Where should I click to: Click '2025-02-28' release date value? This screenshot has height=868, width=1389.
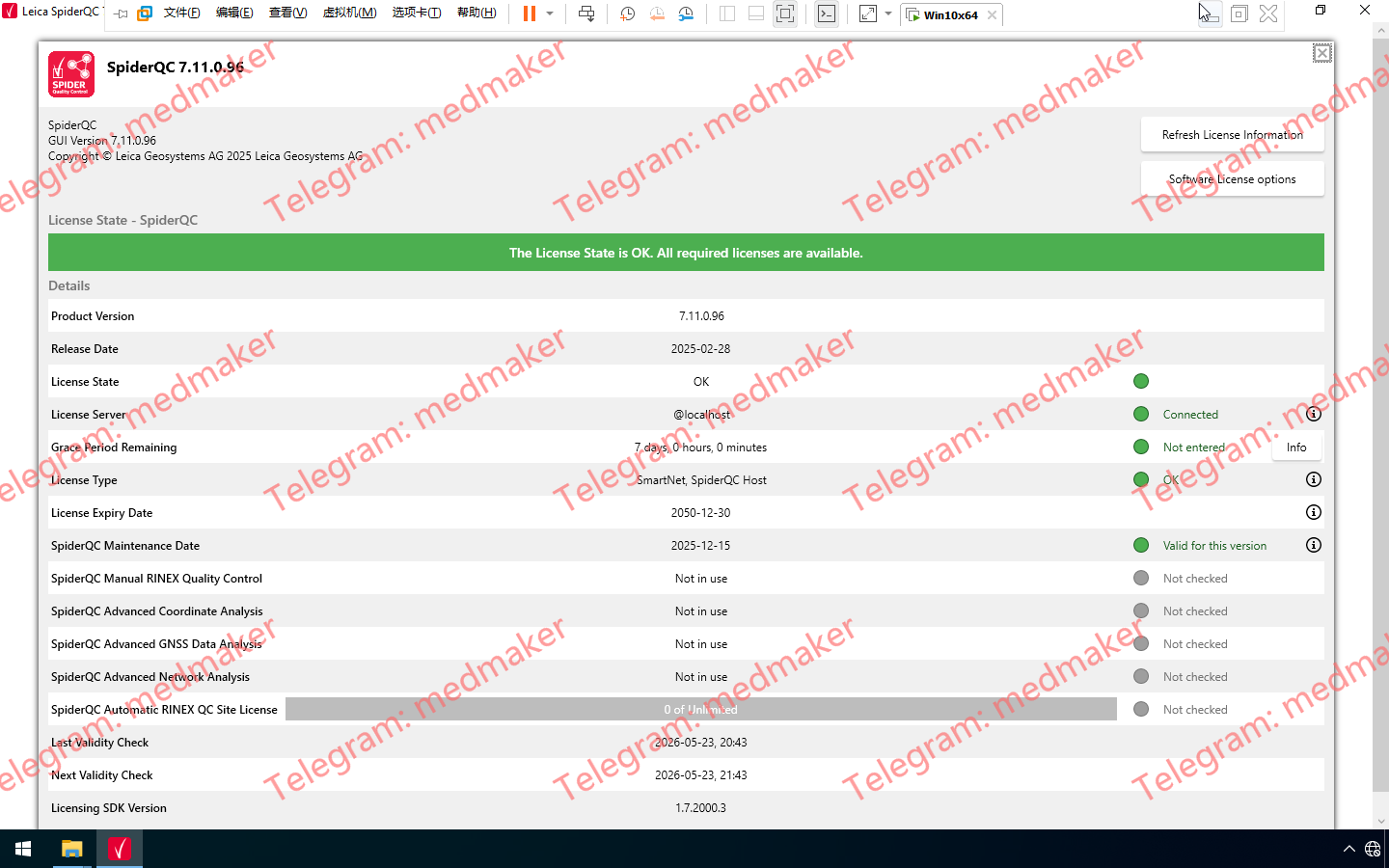[701, 349]
